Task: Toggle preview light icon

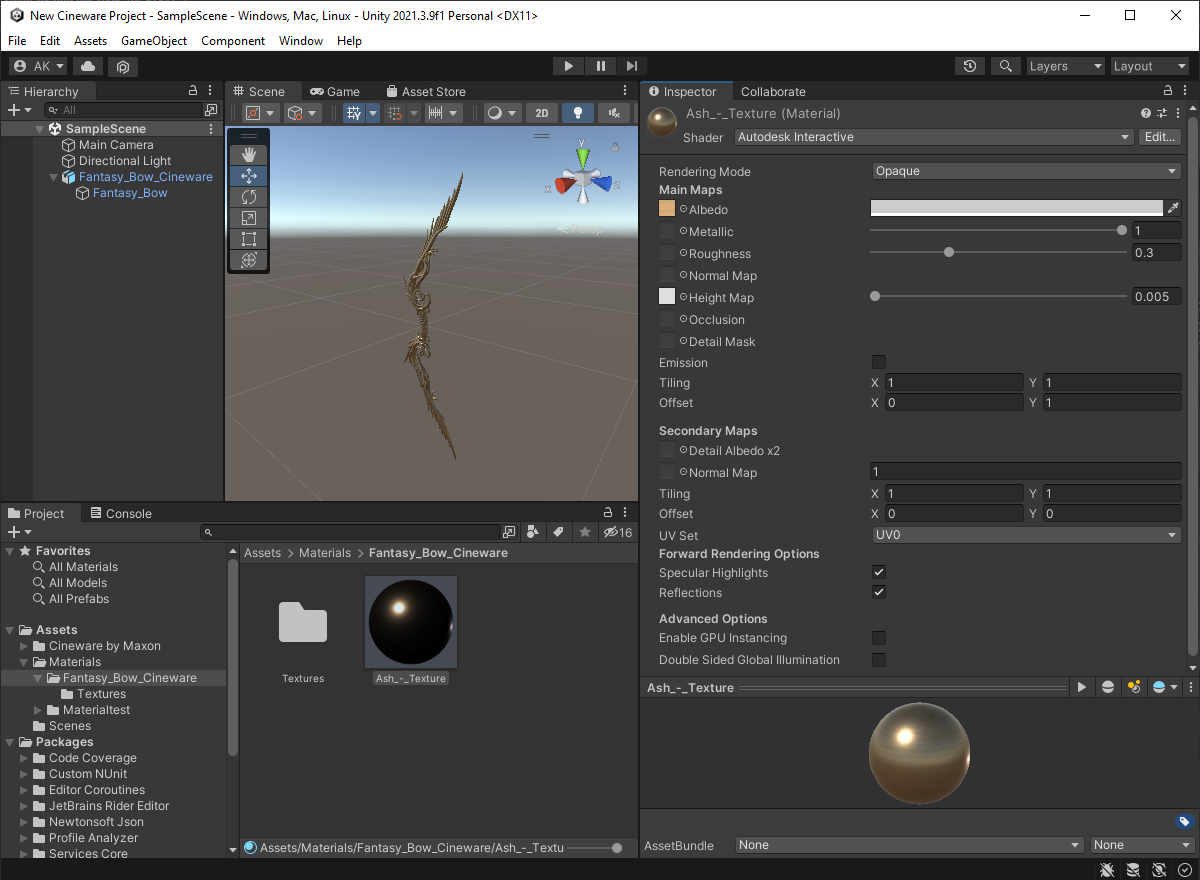Action: 1134,687
